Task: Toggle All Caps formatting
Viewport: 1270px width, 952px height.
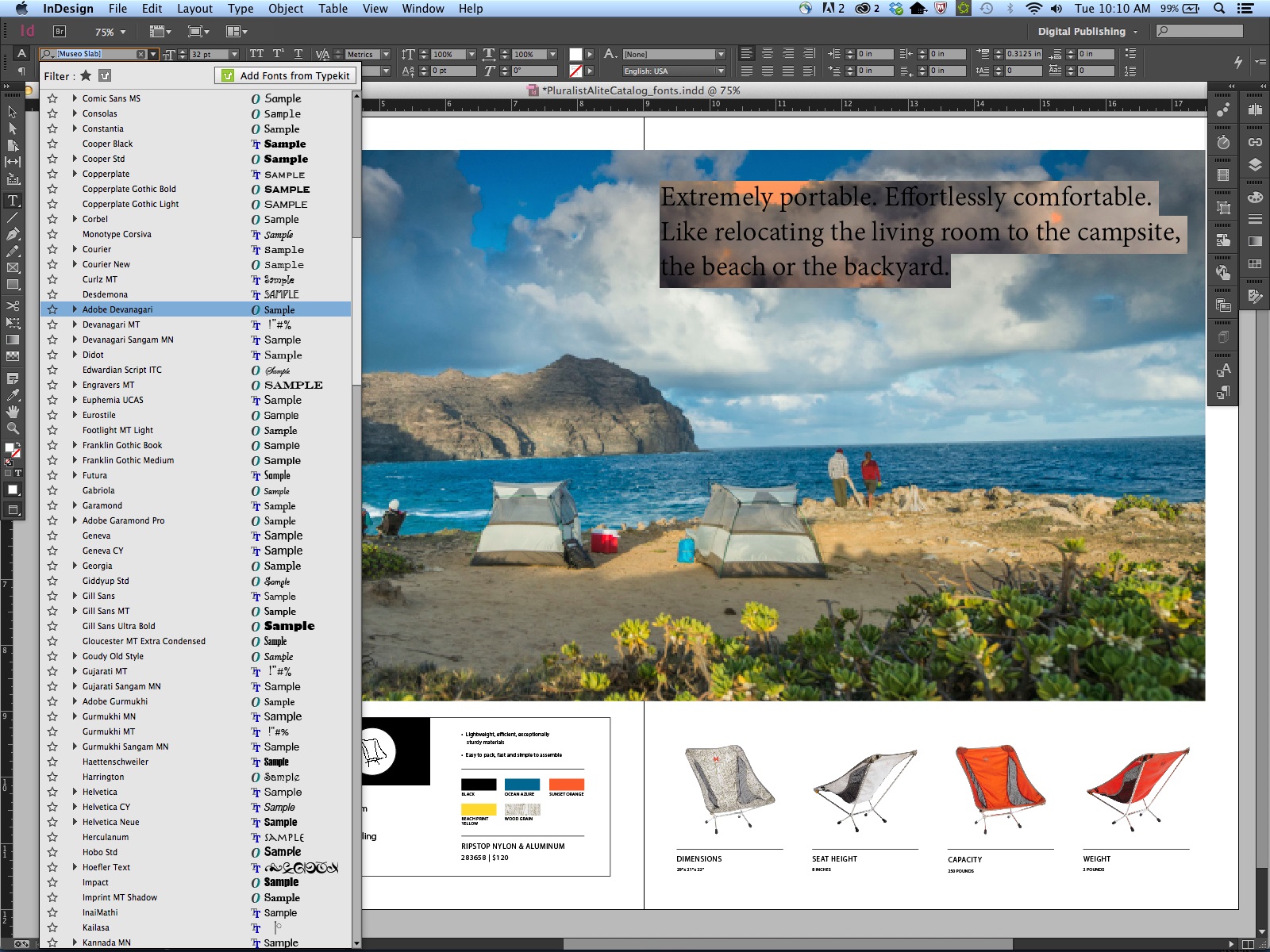Action: click(256, 54)
